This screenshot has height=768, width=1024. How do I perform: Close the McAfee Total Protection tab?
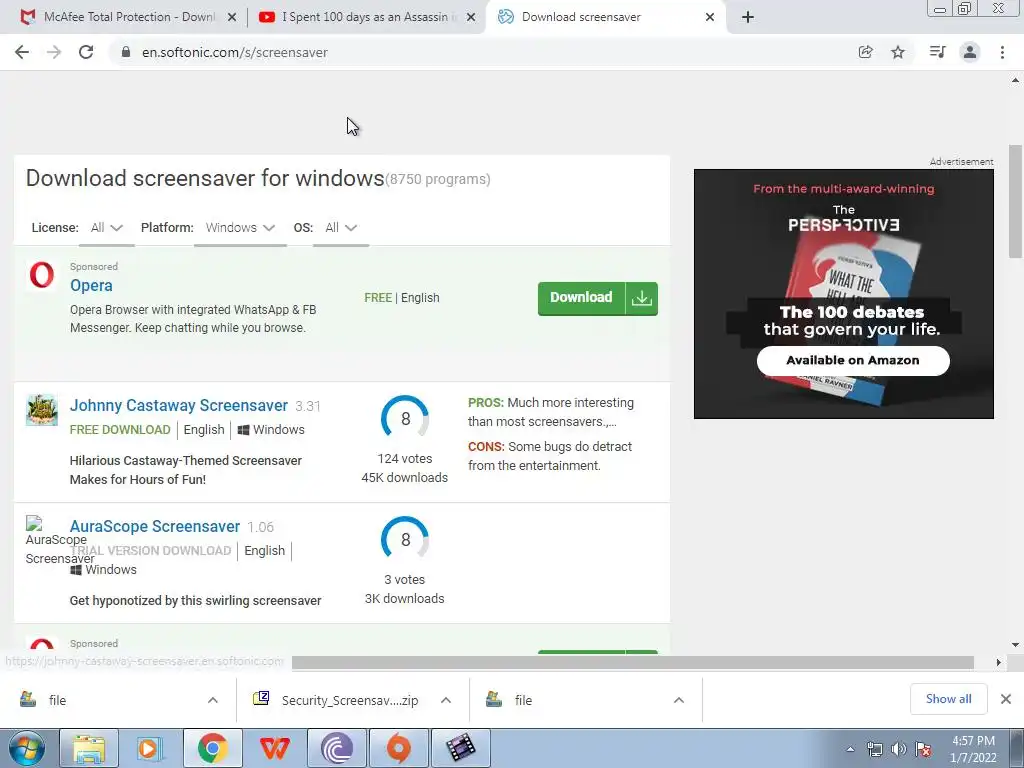[x=232, y=18]
